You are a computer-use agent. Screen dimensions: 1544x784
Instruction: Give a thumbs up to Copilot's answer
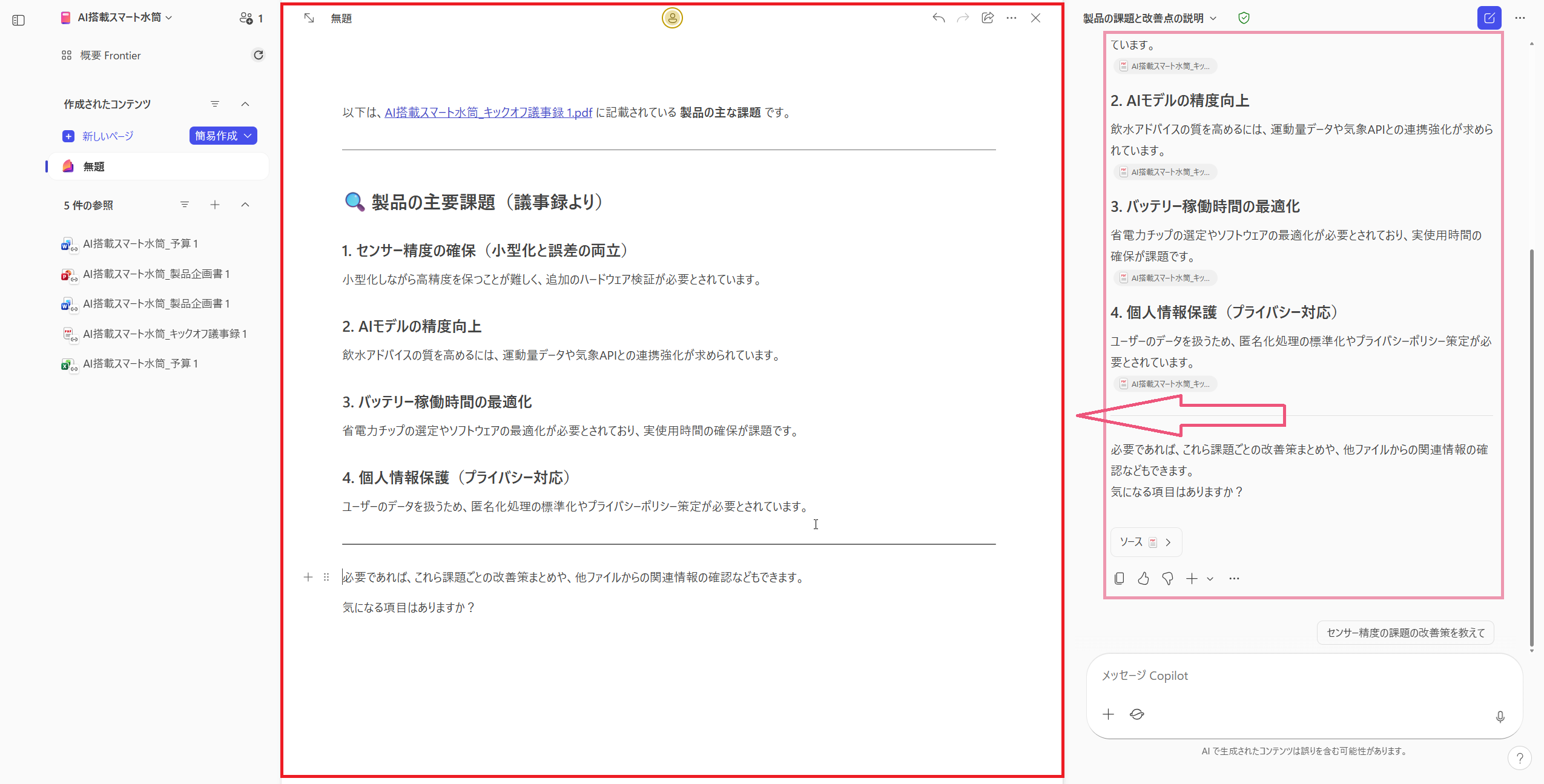(1143, 578)
